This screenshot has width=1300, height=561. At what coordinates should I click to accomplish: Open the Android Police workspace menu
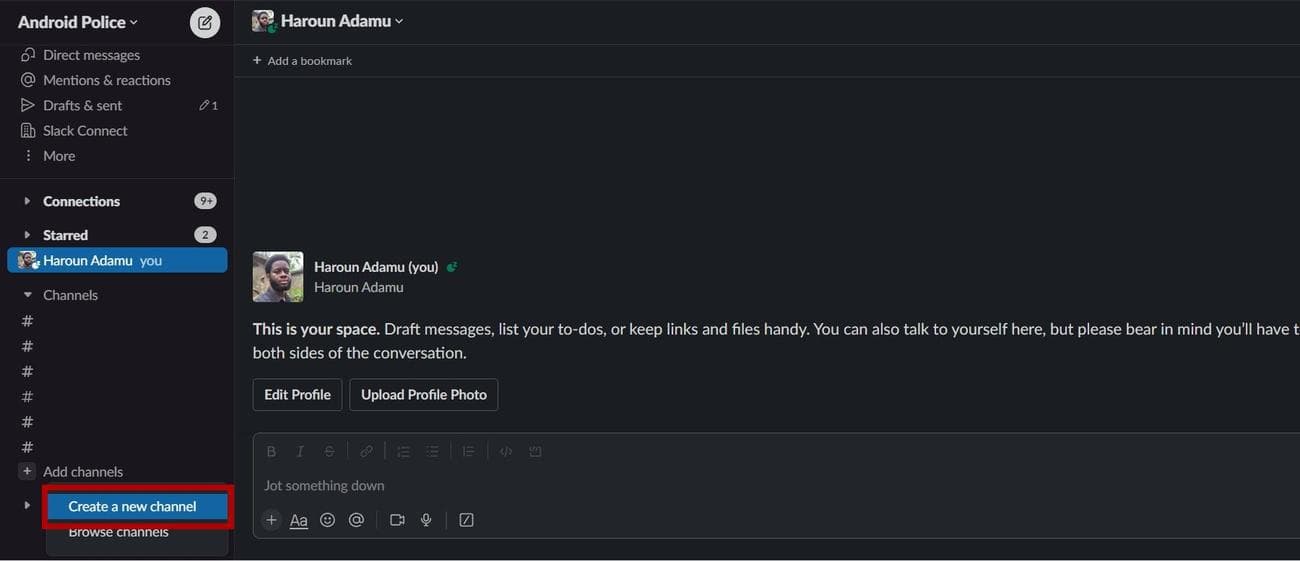78,22
